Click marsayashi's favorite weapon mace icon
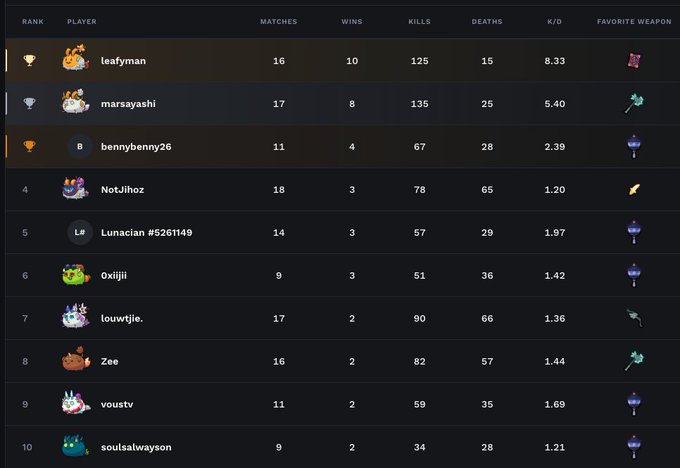 coord(634,104)
